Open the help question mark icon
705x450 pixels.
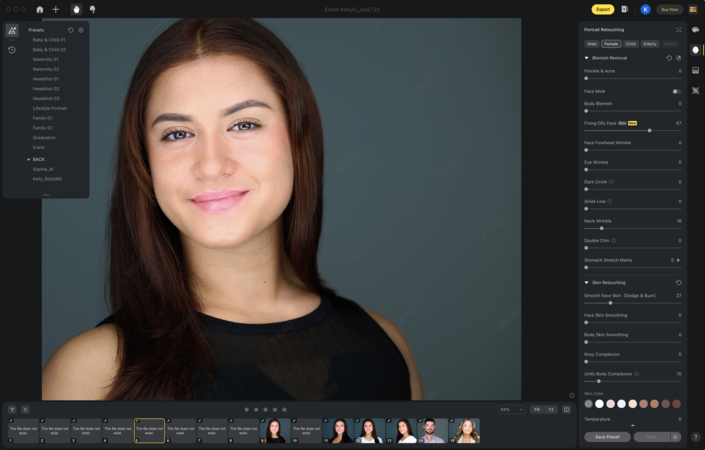click(696, 437)
